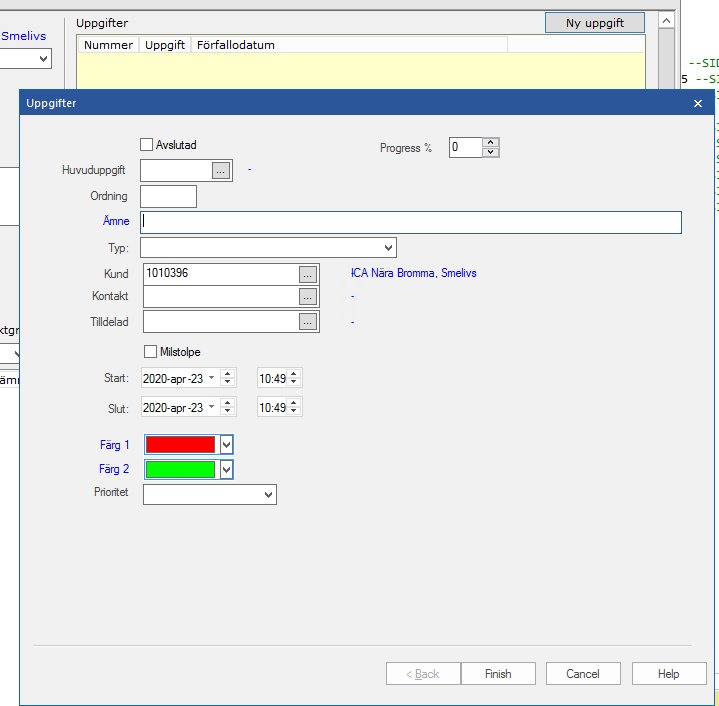Open Huvuduppgift lookup ellipsis button
The height and width of the screenshot is (706, 719).
[x=221, y=171]
